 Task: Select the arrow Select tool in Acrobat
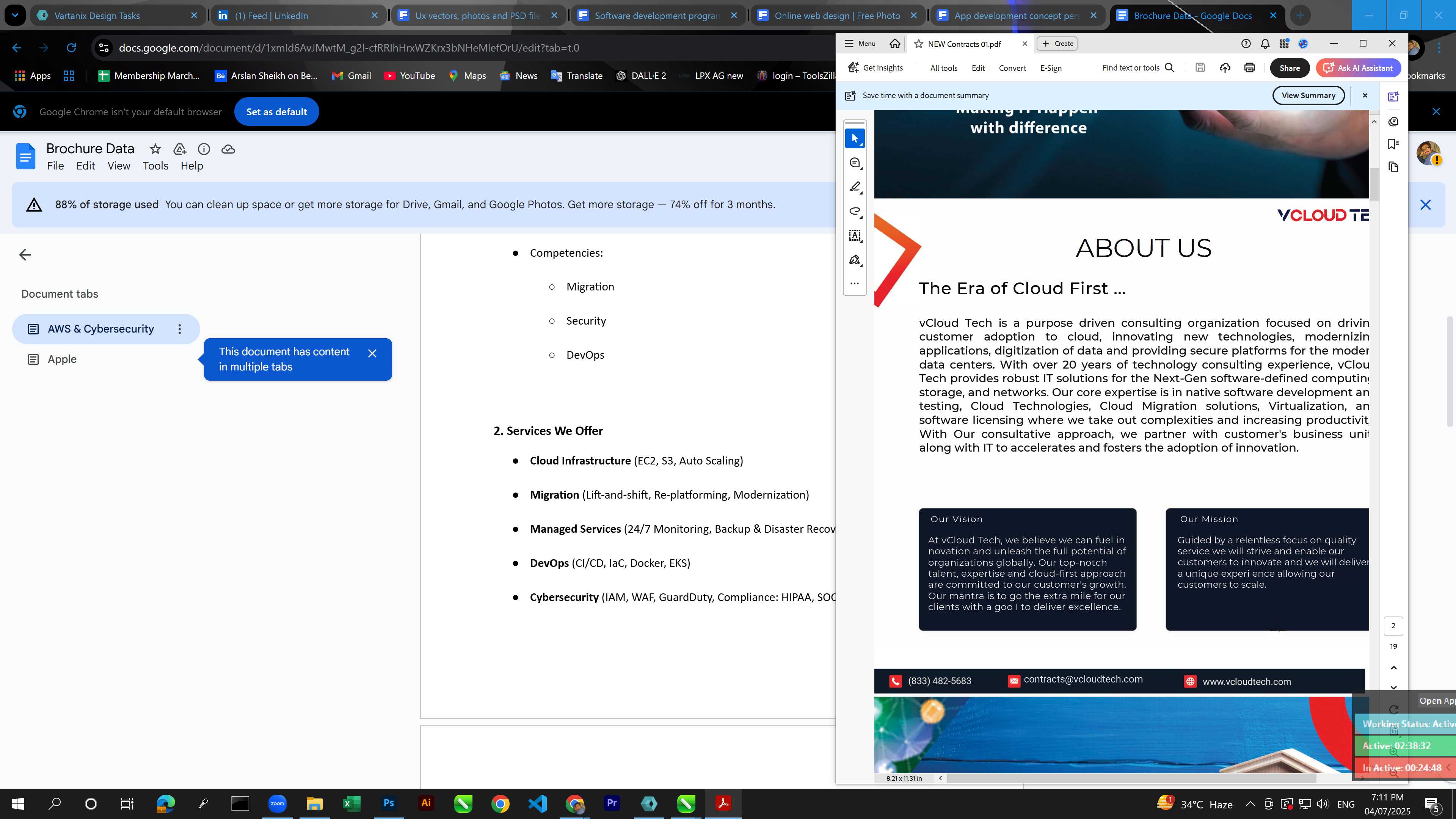tap(855, 138)
